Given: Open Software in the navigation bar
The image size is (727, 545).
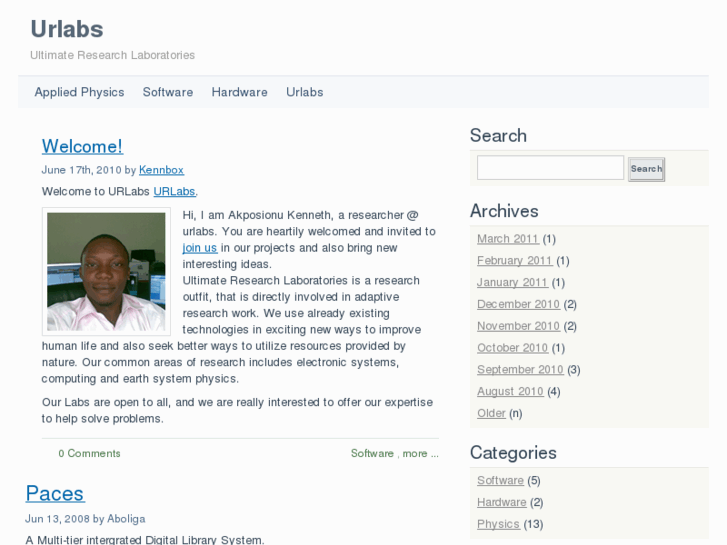Looking at the screenshot, I should click(x=168, y=92).
